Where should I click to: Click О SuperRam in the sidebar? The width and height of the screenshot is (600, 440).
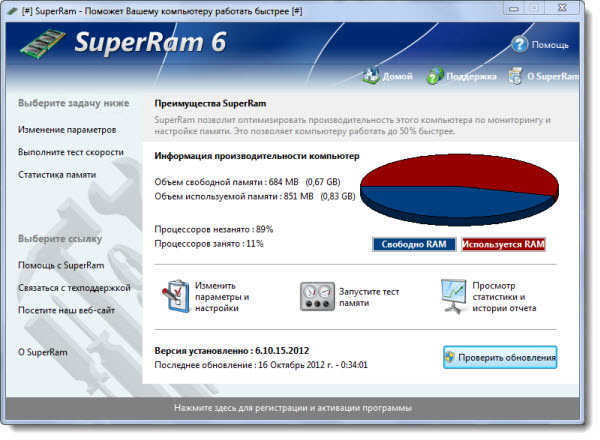coord(42,352)
